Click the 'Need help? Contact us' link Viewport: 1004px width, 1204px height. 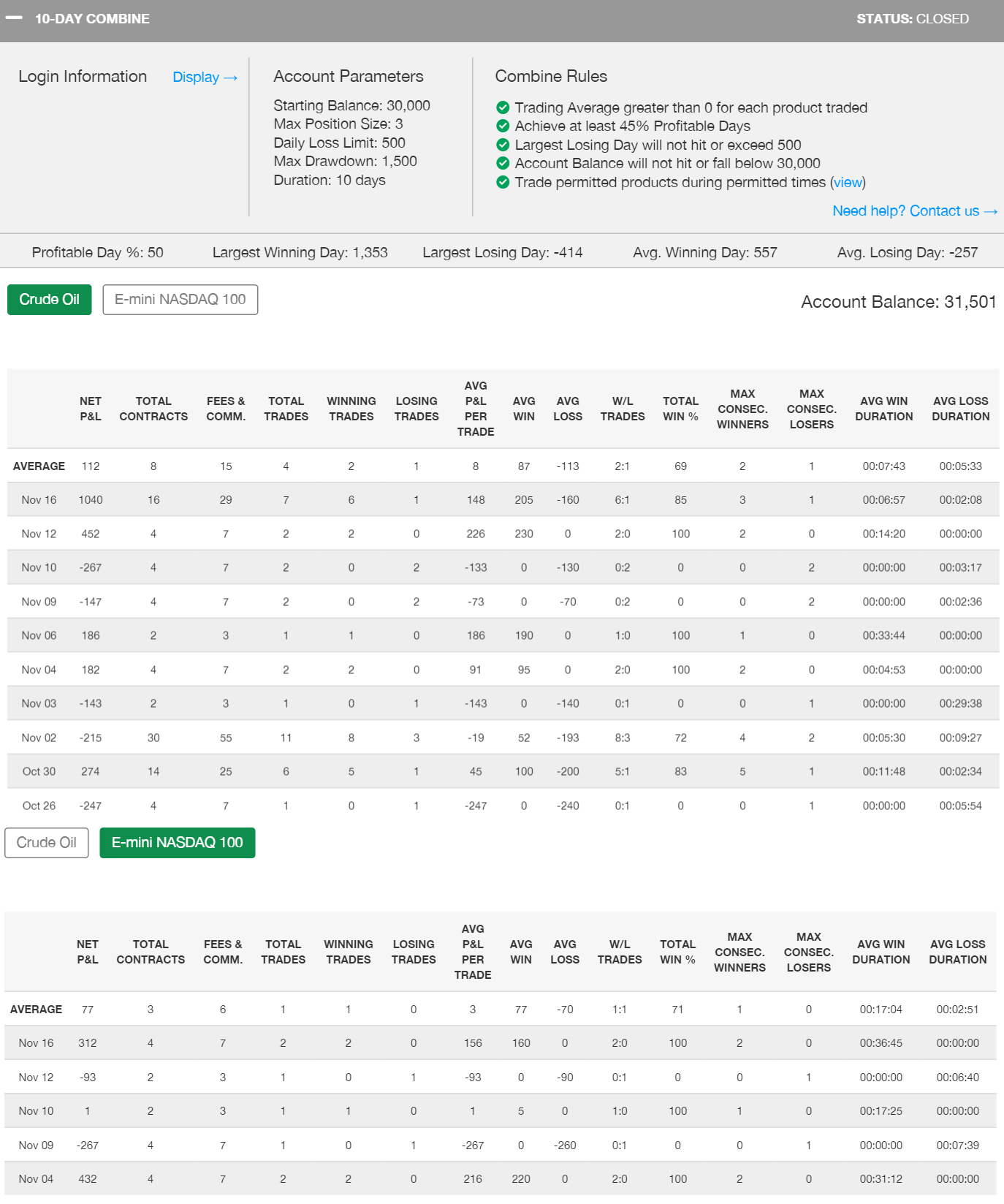pyautogui.click(x=914, y=211)
